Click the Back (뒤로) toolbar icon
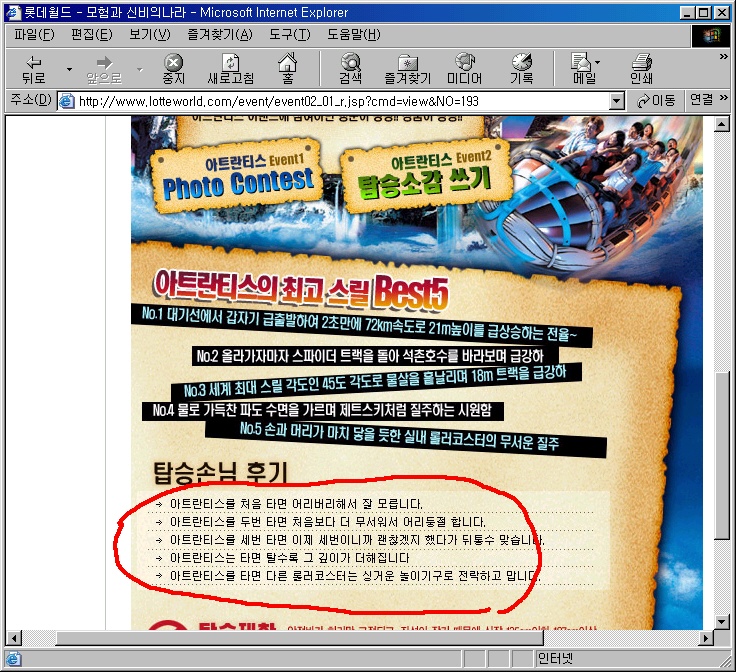The height and width of the screenshot is (672, 736). 34,69
